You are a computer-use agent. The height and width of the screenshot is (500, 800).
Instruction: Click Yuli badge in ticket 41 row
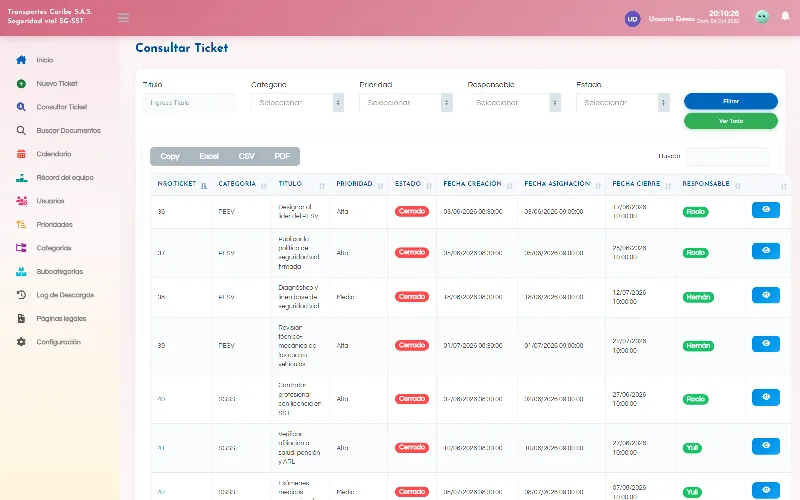692,448
